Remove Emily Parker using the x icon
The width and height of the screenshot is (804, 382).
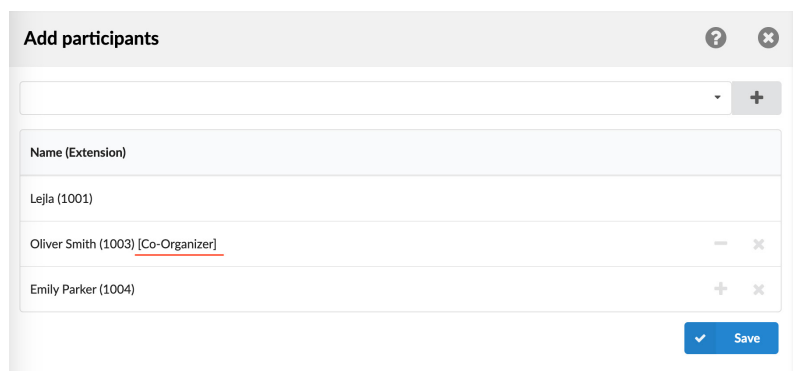click(759, 290)
